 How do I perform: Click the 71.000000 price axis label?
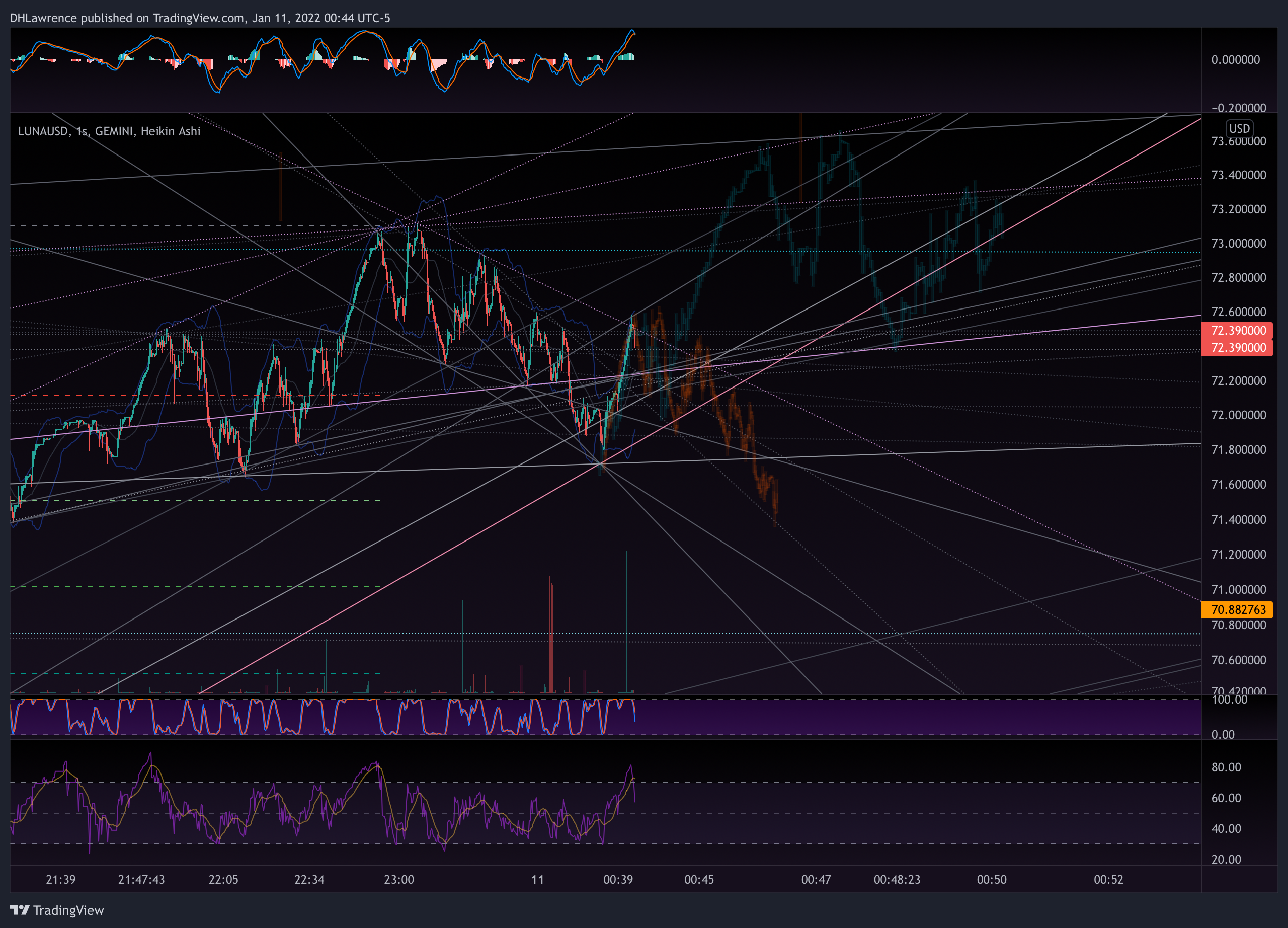click(1239, 589)
